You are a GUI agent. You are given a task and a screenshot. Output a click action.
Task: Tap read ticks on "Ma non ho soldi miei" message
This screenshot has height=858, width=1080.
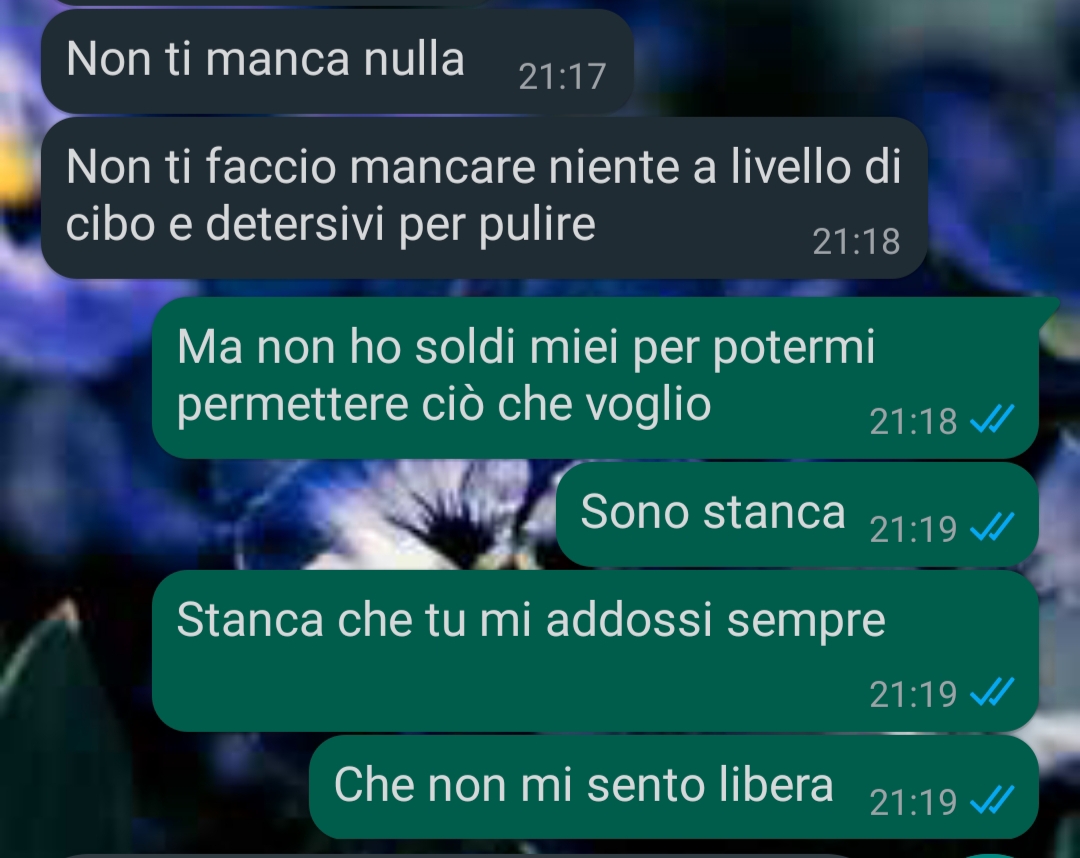(992, 419)
